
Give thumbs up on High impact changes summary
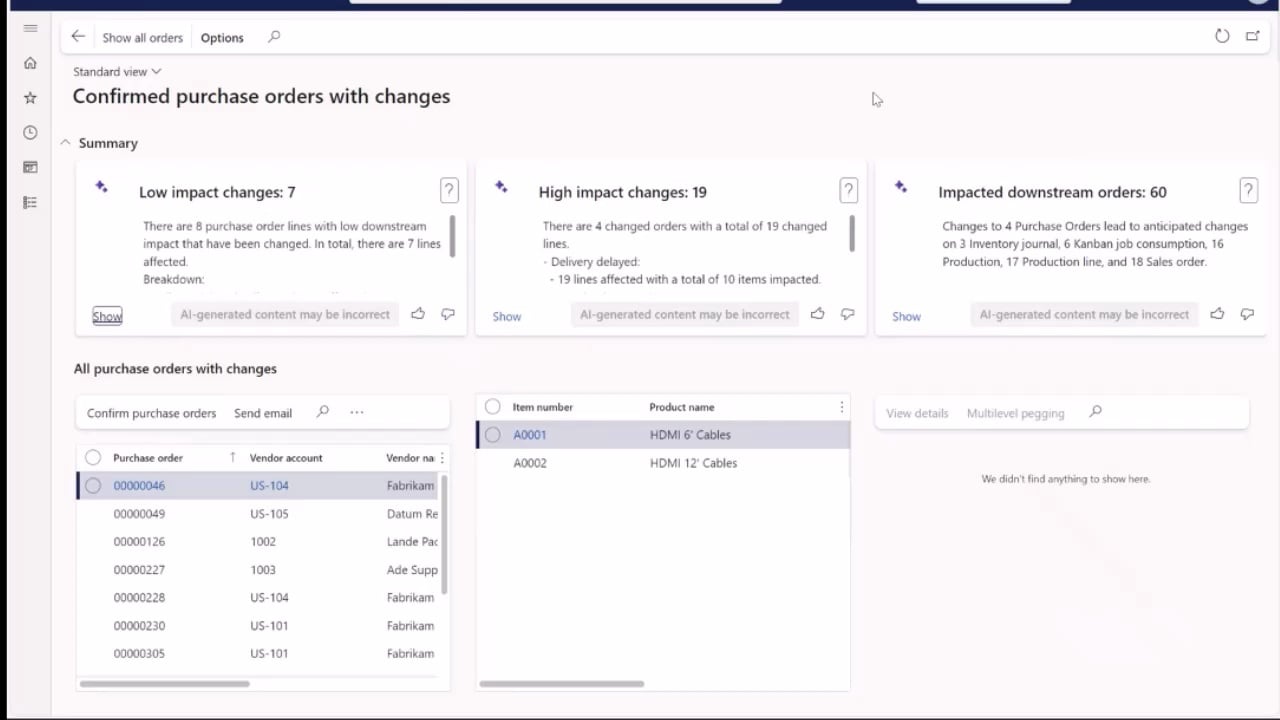(817, 314)
